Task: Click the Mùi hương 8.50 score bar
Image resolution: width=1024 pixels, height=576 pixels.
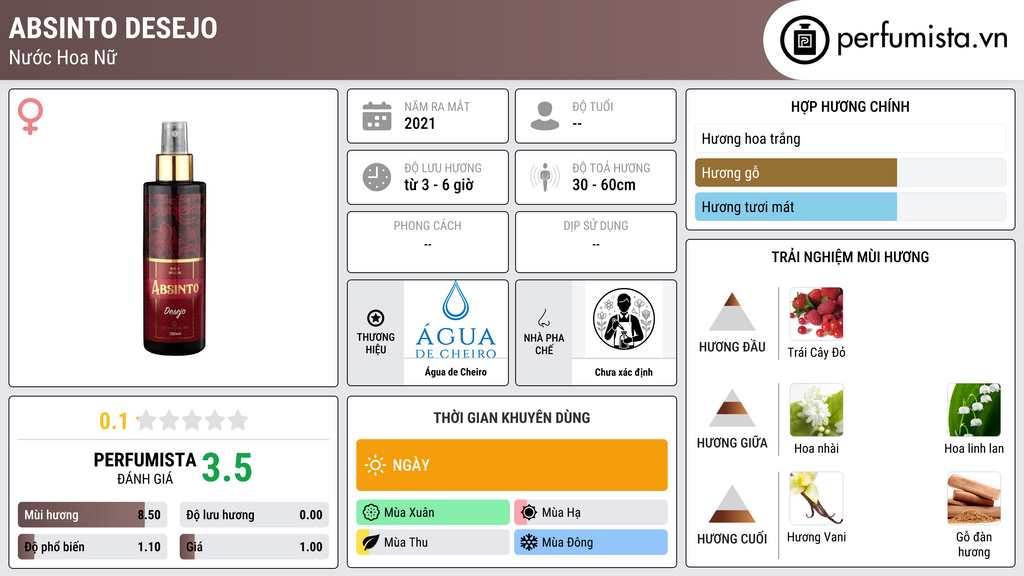Action: (x=92, y=515)
